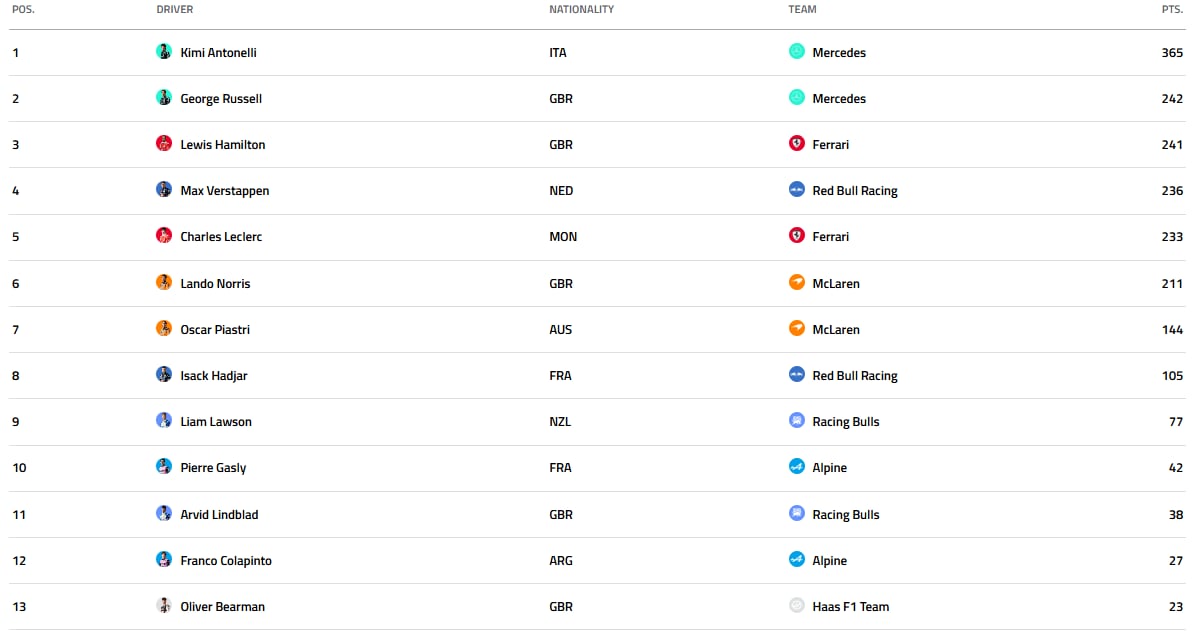
Task: Click the McLaren logo in Oscar Piastri's row
Action: [x=796, y=328]
